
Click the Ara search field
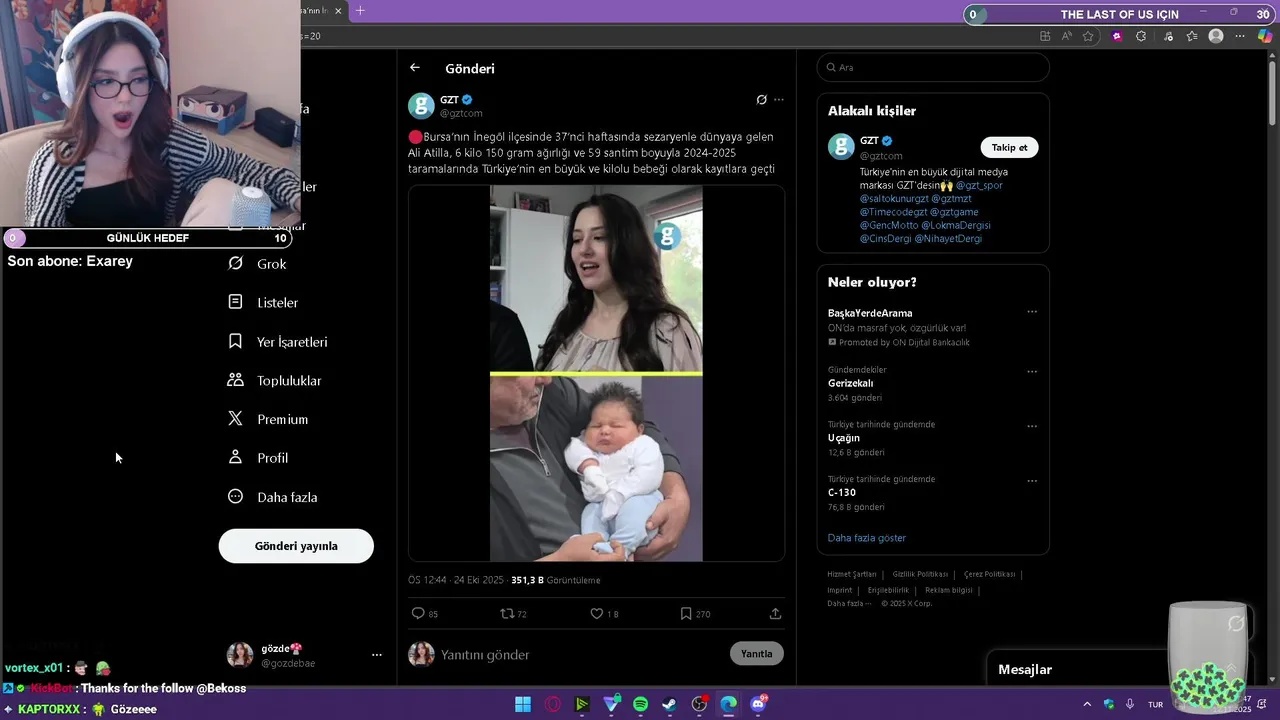coord(933,67)
